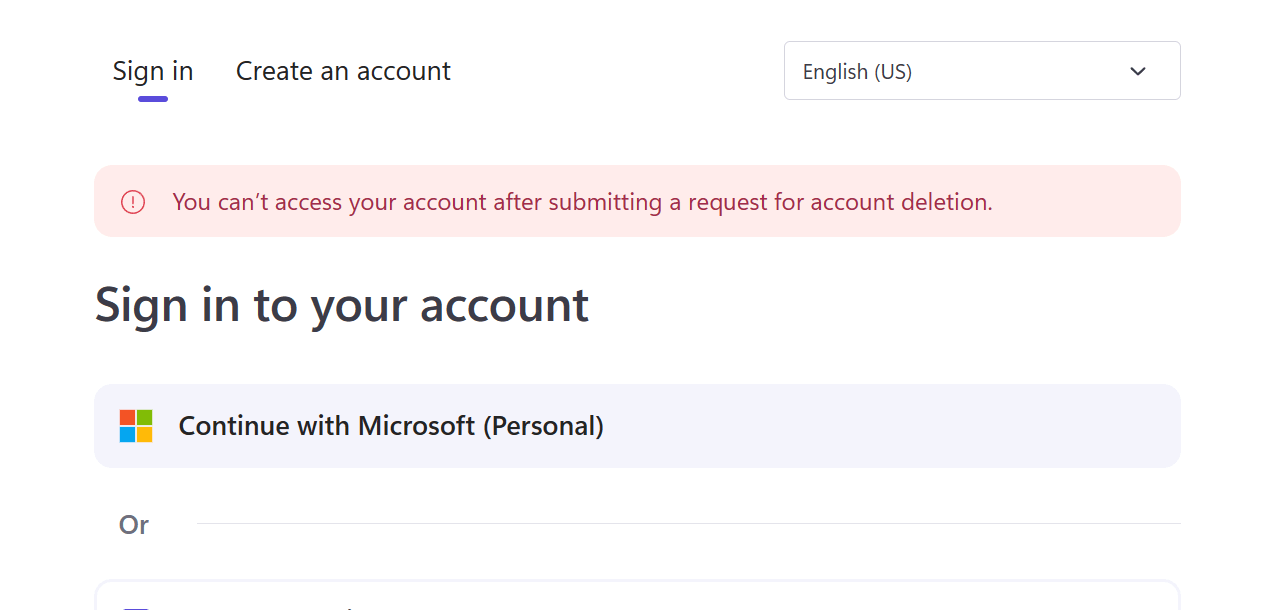Switch to the Create an account tab

[343, 70]
